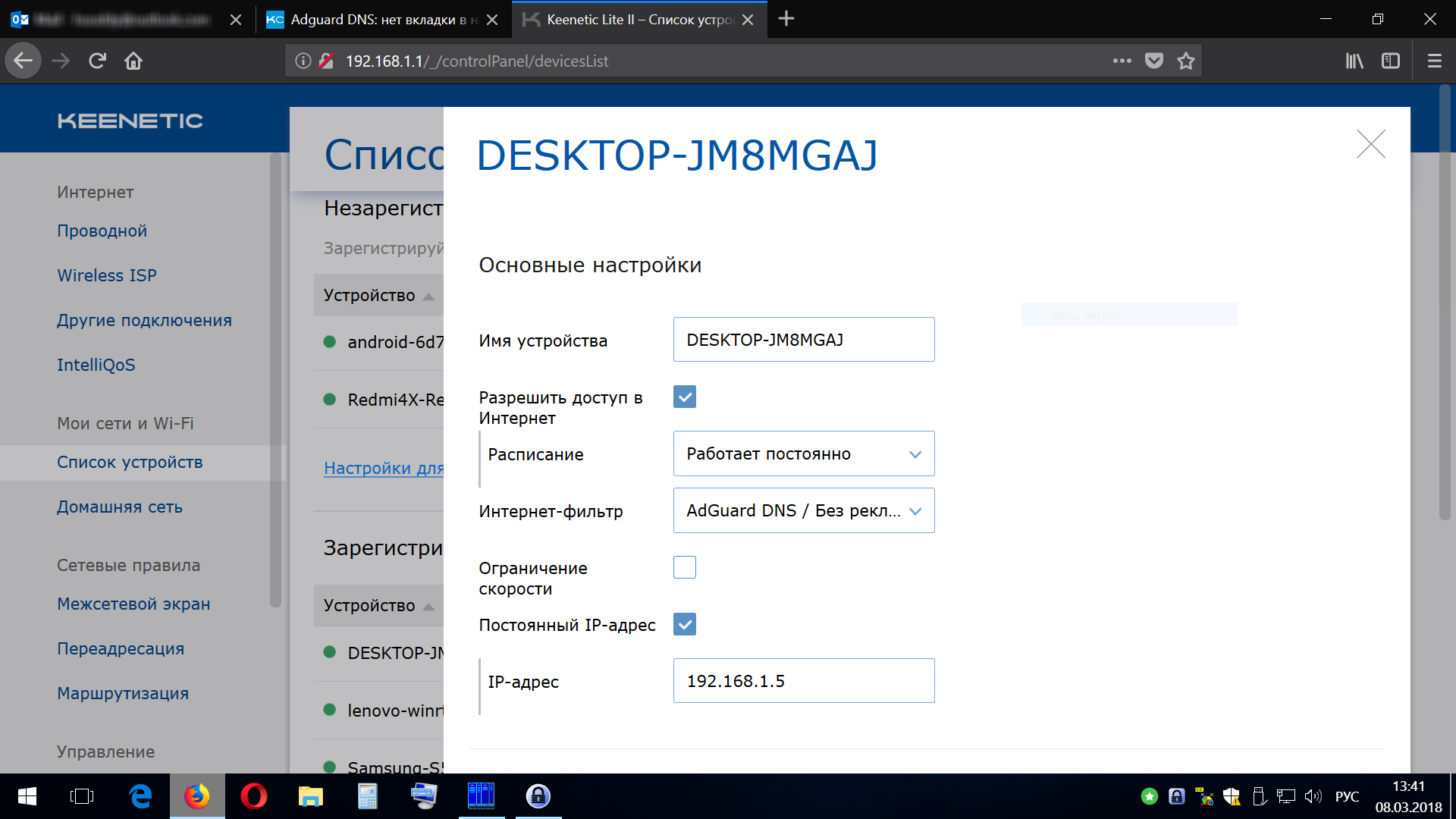The height and width of the screenshot is (819, 1456).
Task: Close the DESKTOP-JM8MGAJ settings dialog
Action: [1370, 144]
